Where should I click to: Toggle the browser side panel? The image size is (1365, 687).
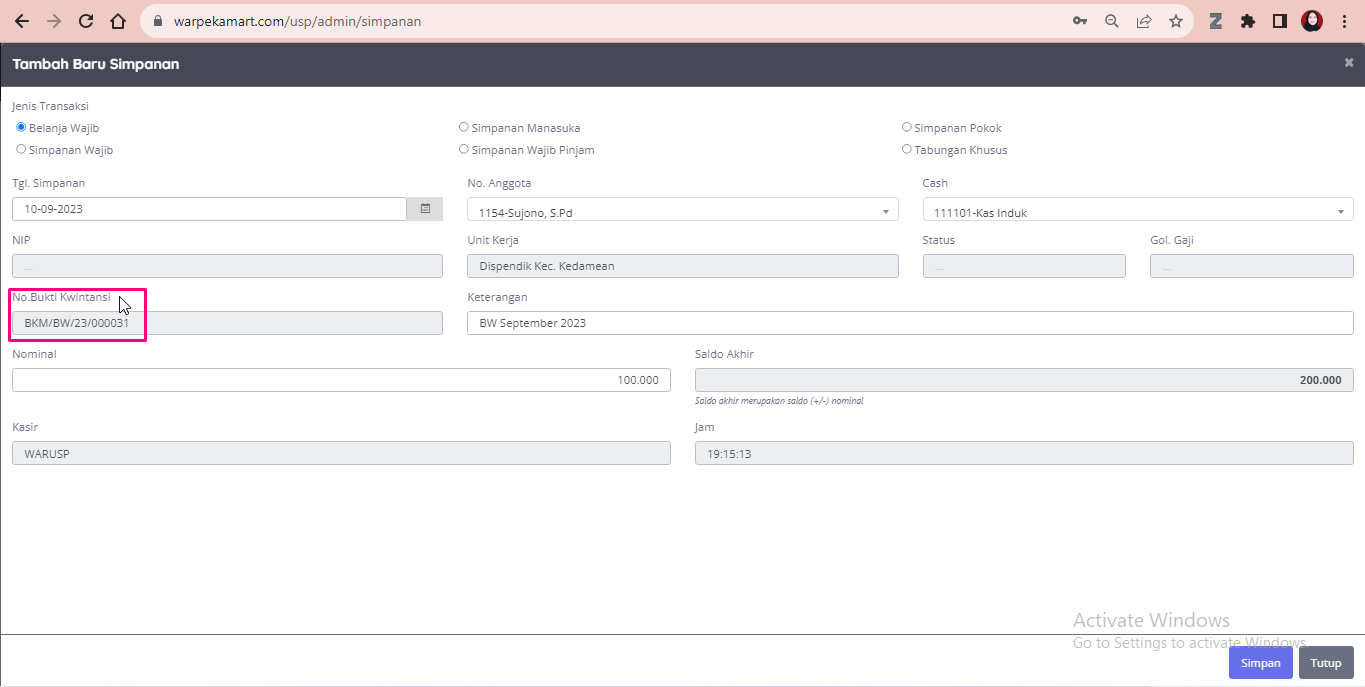[x=1279, y=21]
